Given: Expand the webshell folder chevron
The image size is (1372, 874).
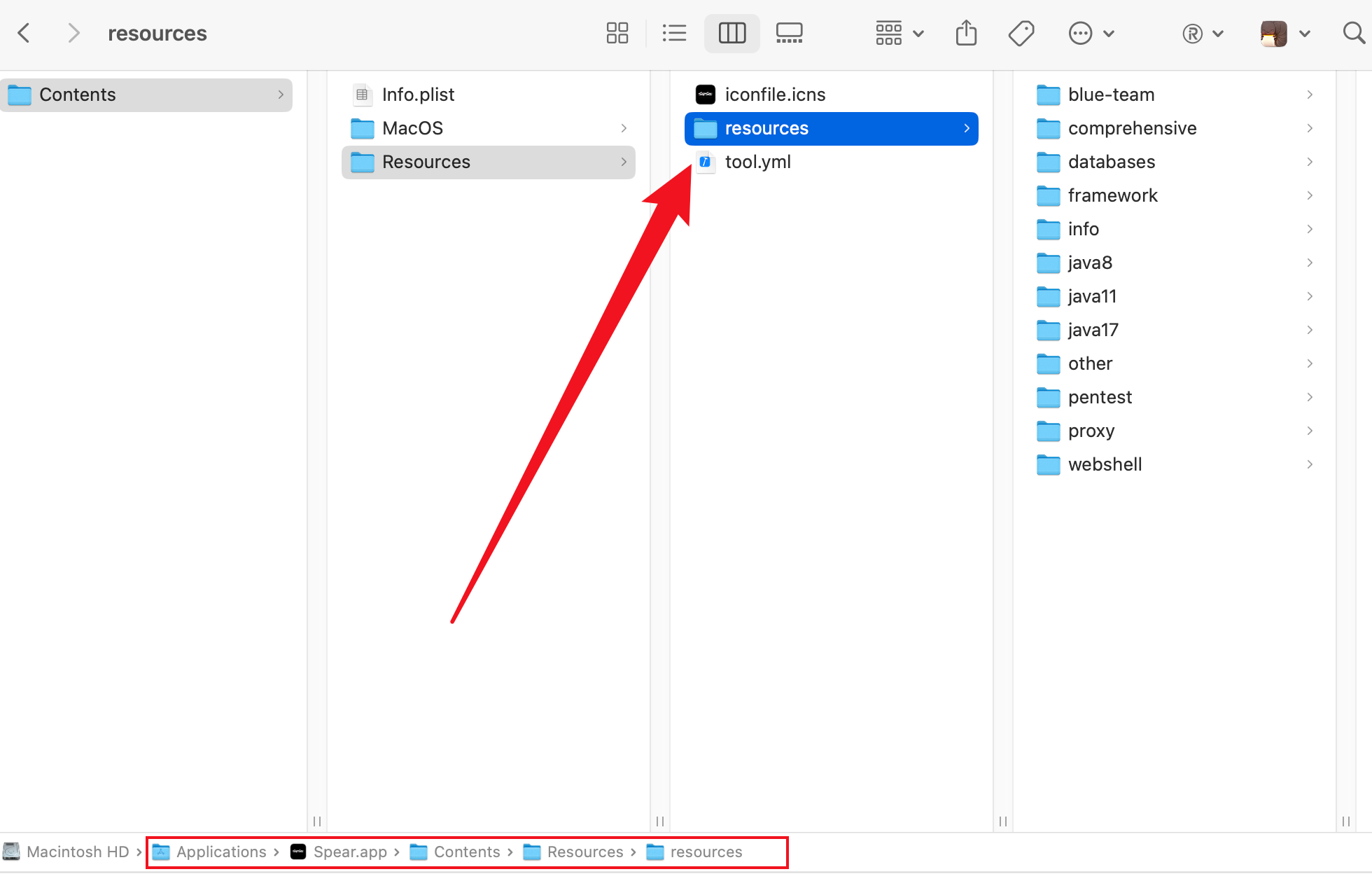Looking at the screenshot, I should 1309,464.
